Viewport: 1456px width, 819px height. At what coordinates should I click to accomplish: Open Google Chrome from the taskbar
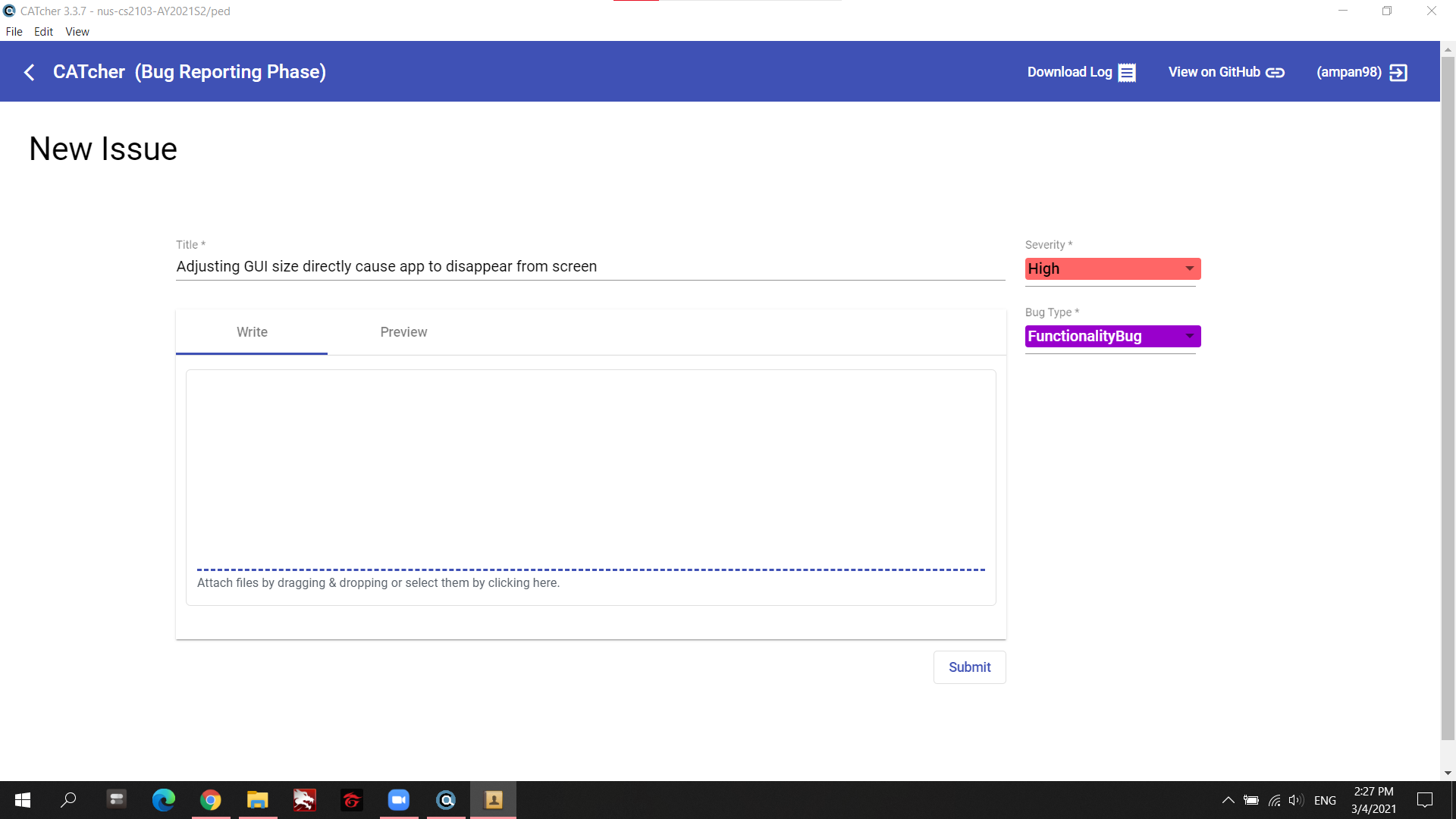pos(211,800)
